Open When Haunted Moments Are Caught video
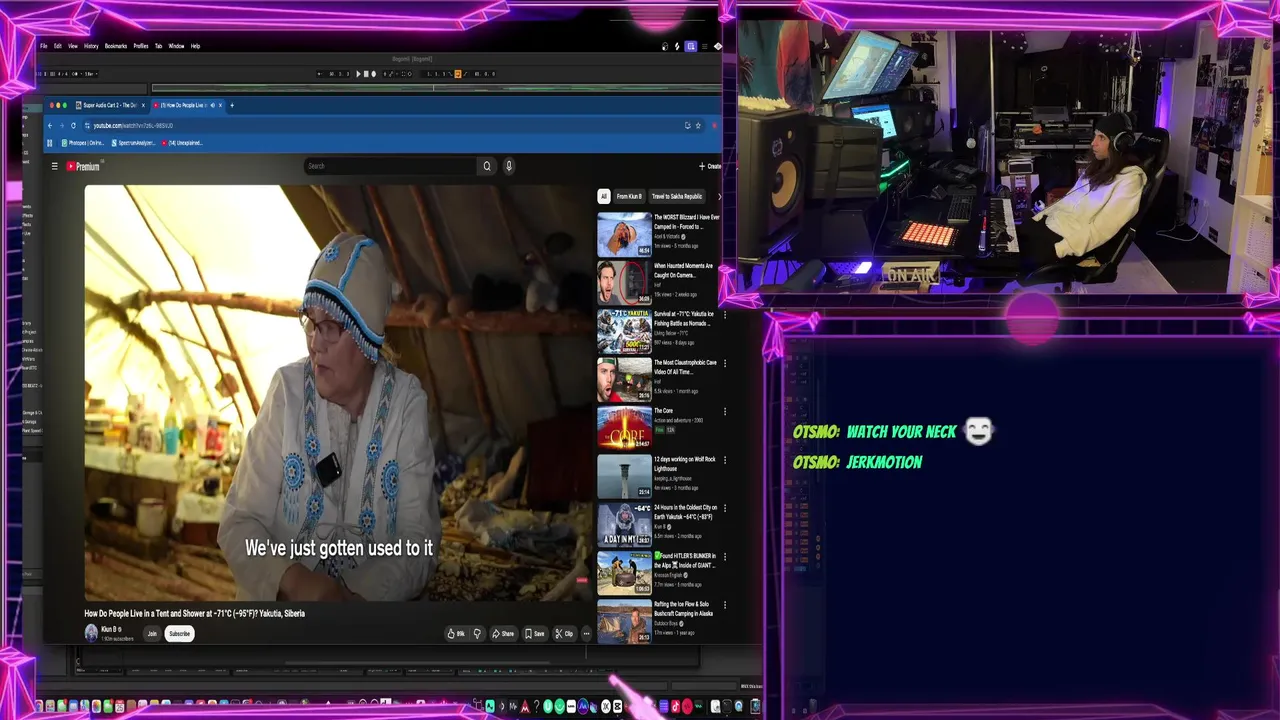The image size is (1280, 720). coord(625,283)
